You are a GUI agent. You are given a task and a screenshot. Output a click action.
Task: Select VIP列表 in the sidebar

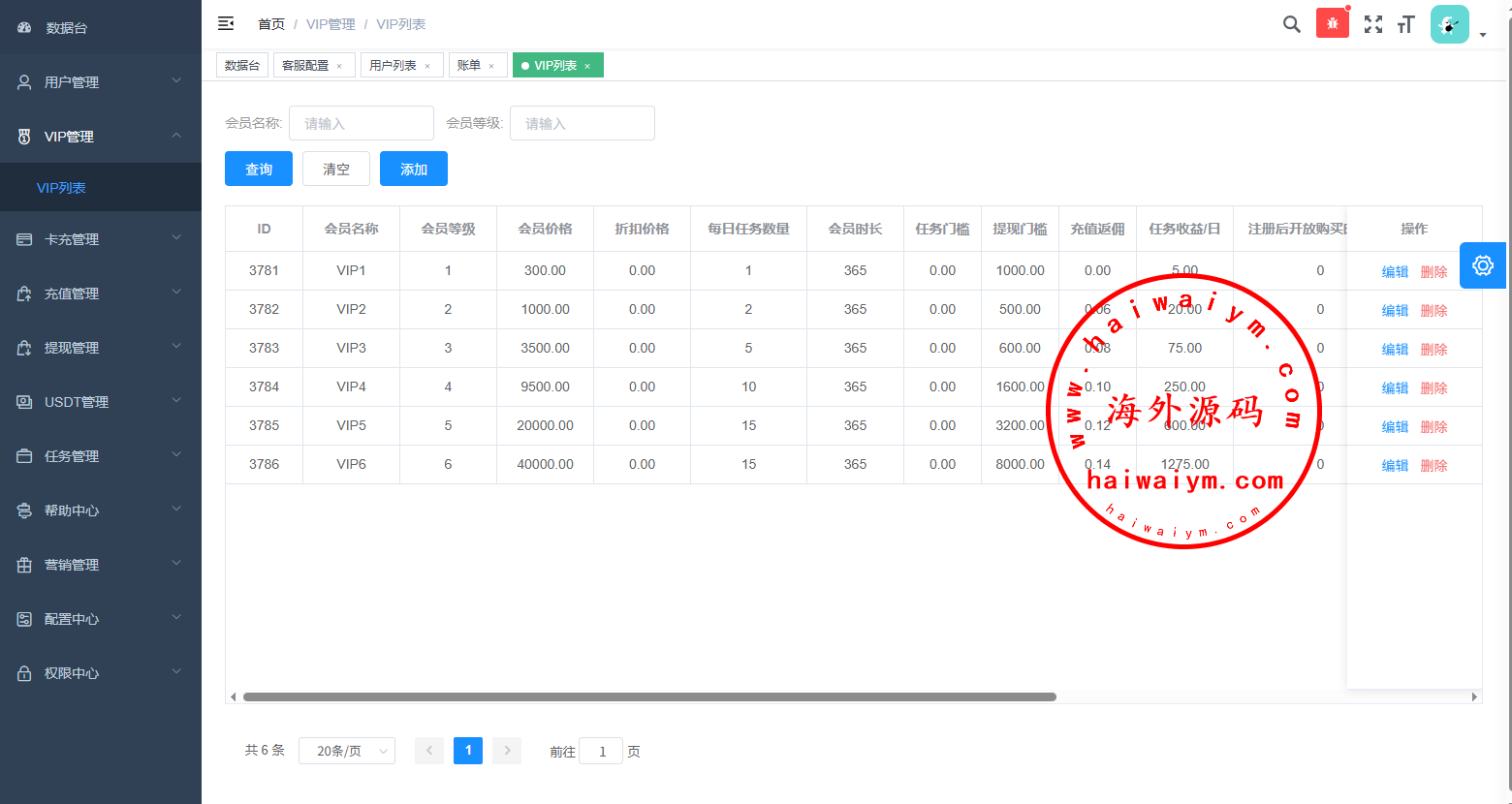coord(61,188)
